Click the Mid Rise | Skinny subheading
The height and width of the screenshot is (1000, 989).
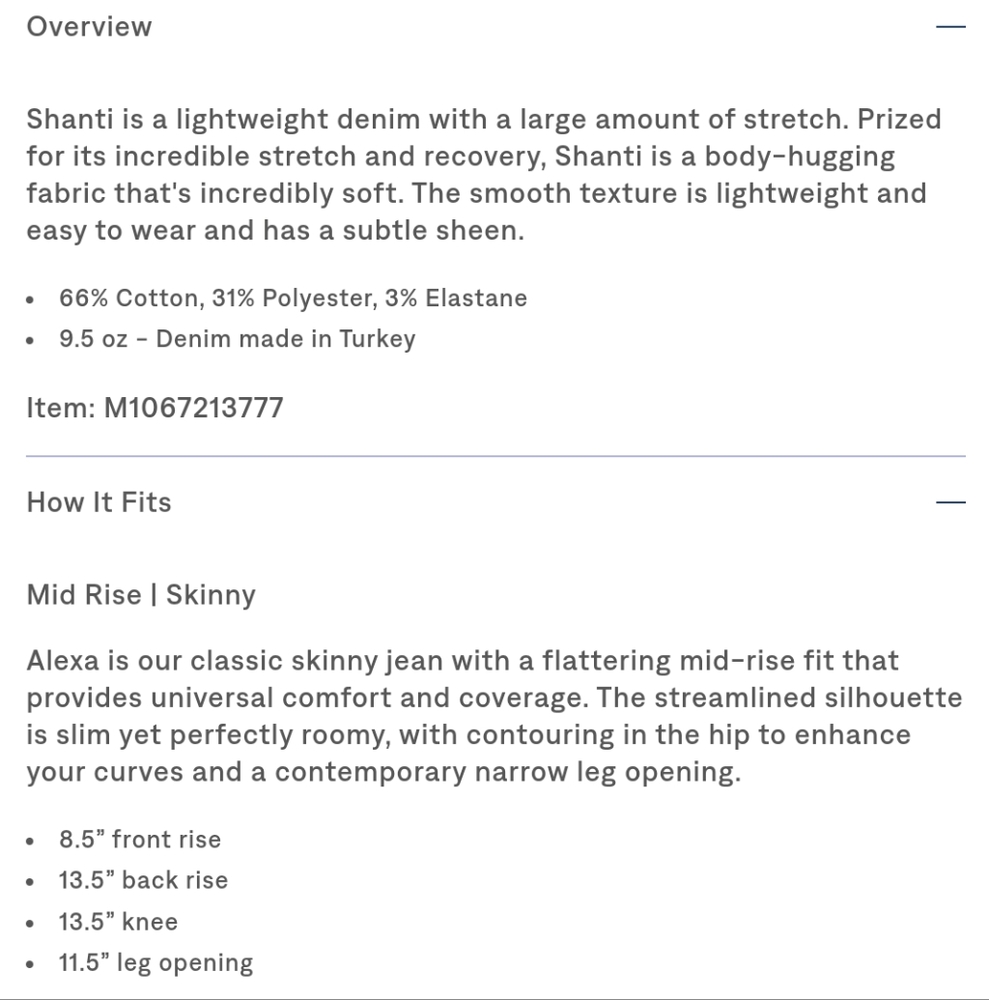[141, 595]
